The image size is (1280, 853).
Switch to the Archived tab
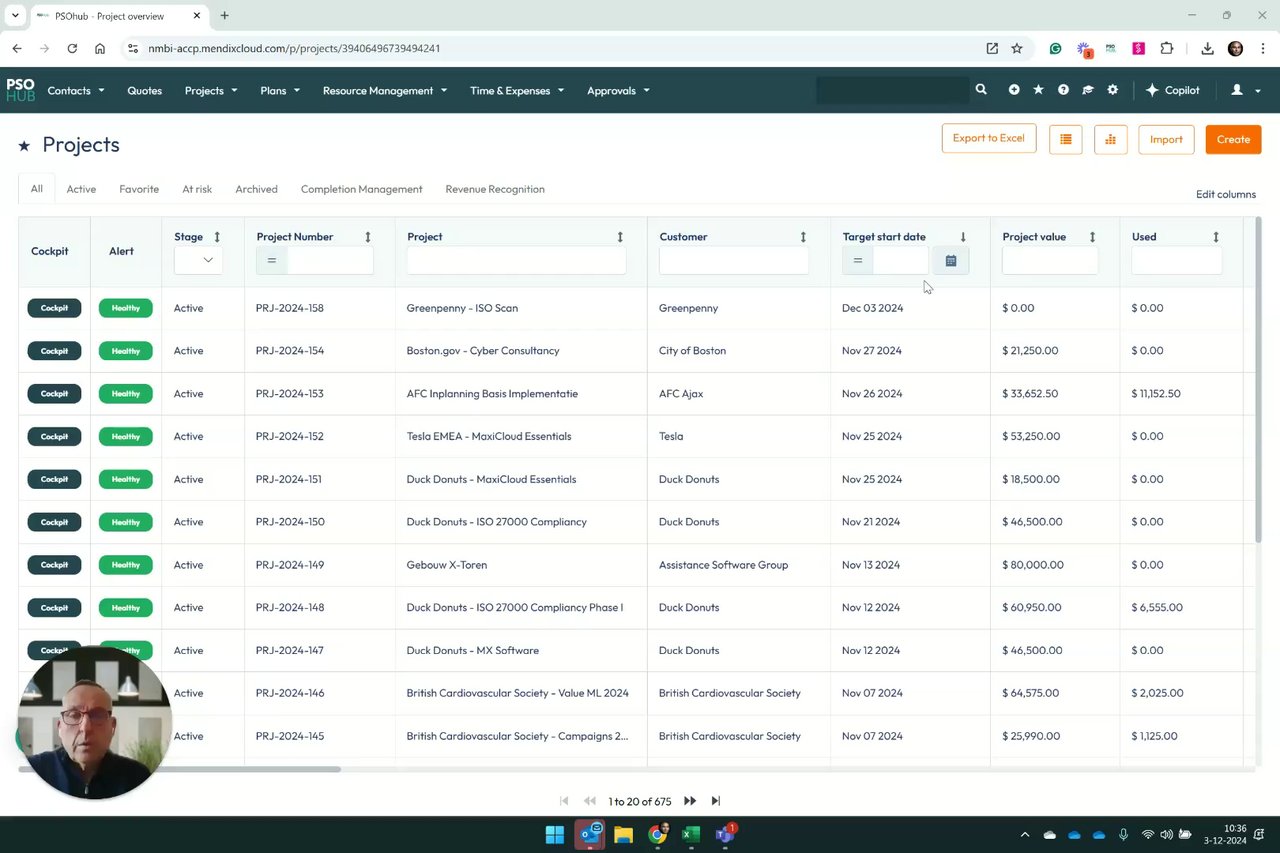[x=256, y=189]
